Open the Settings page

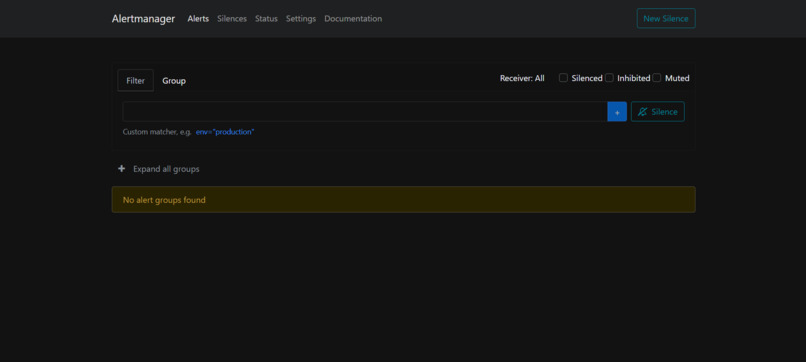point(301,19)
